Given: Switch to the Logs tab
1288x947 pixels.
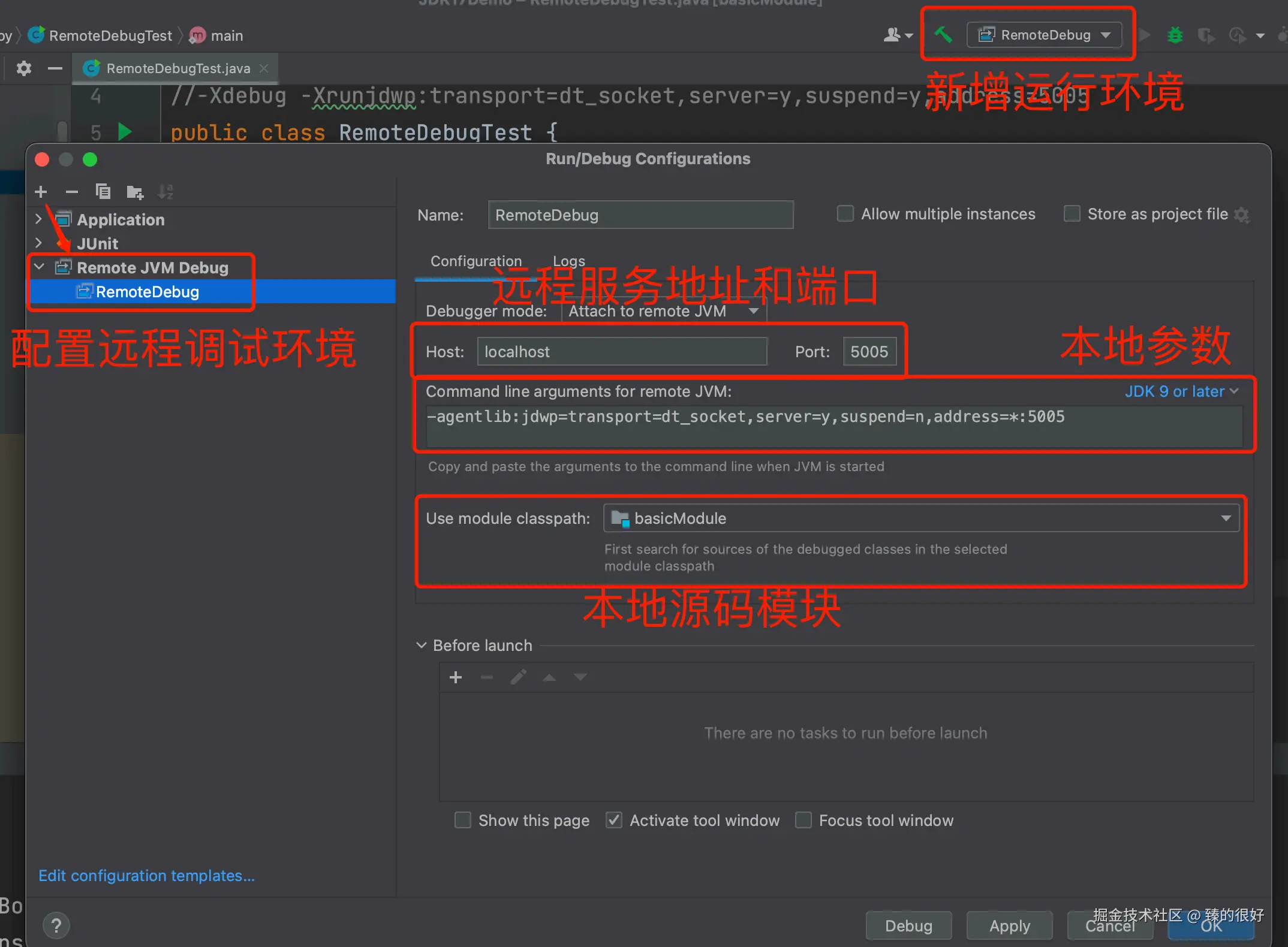Looking at the screenshot, I should 568,261.
